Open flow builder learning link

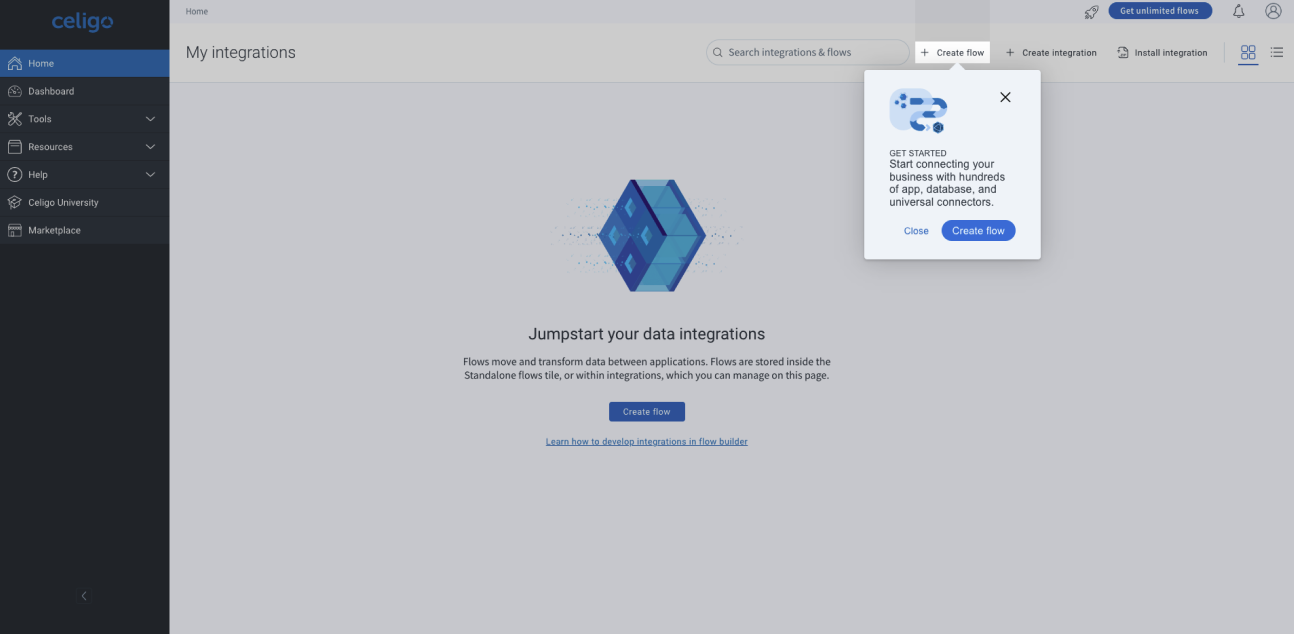[x=646, y=441]
